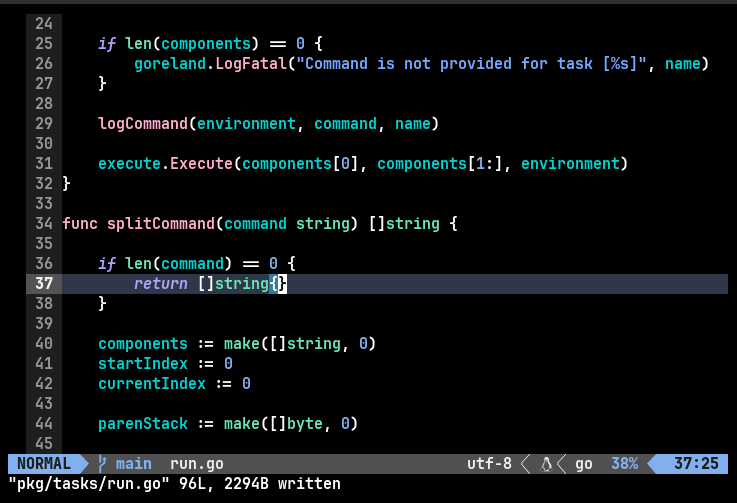
Task: Click the return keyword on line 37
Action: (x=160, y=284)
